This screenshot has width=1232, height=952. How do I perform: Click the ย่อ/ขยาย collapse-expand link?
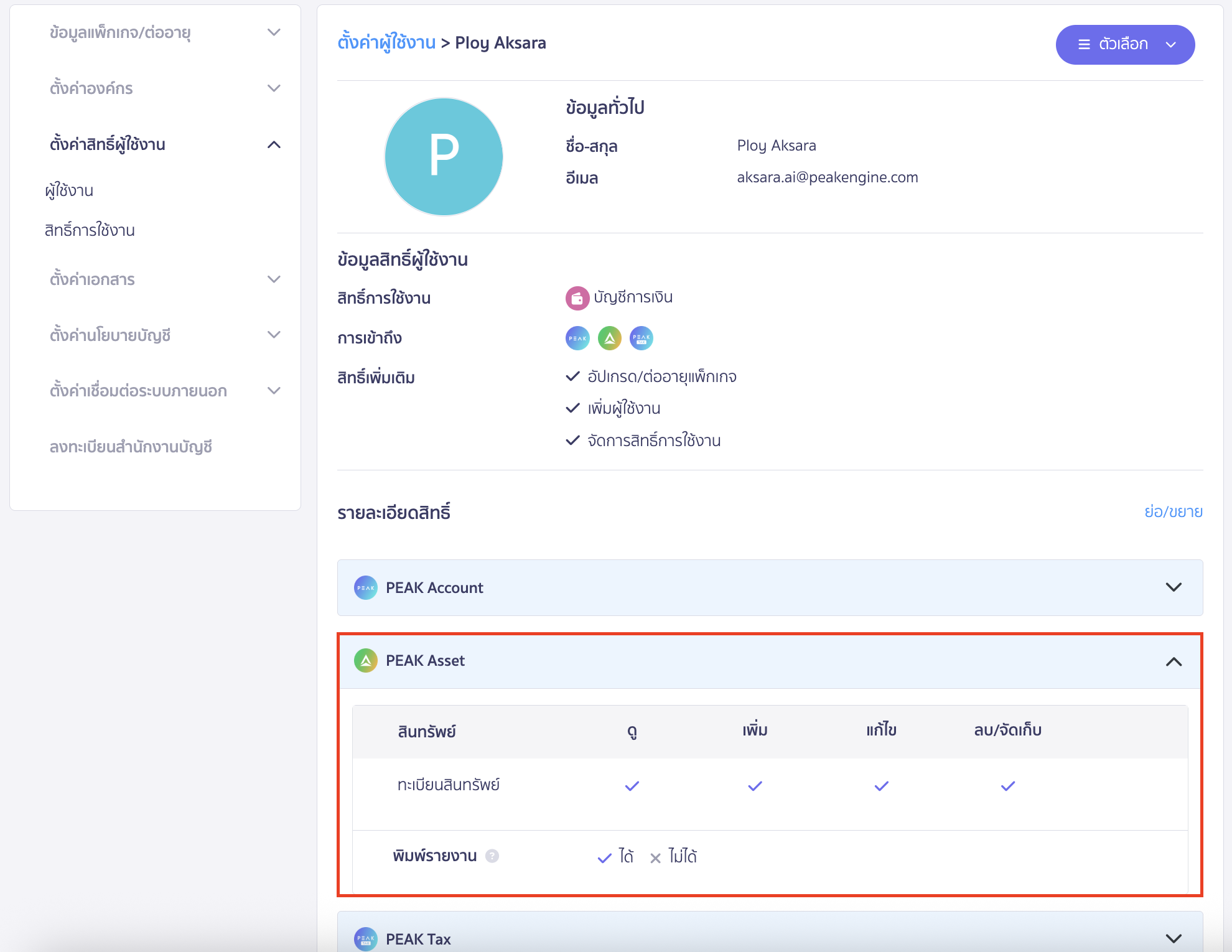(x=1173, y=511)
